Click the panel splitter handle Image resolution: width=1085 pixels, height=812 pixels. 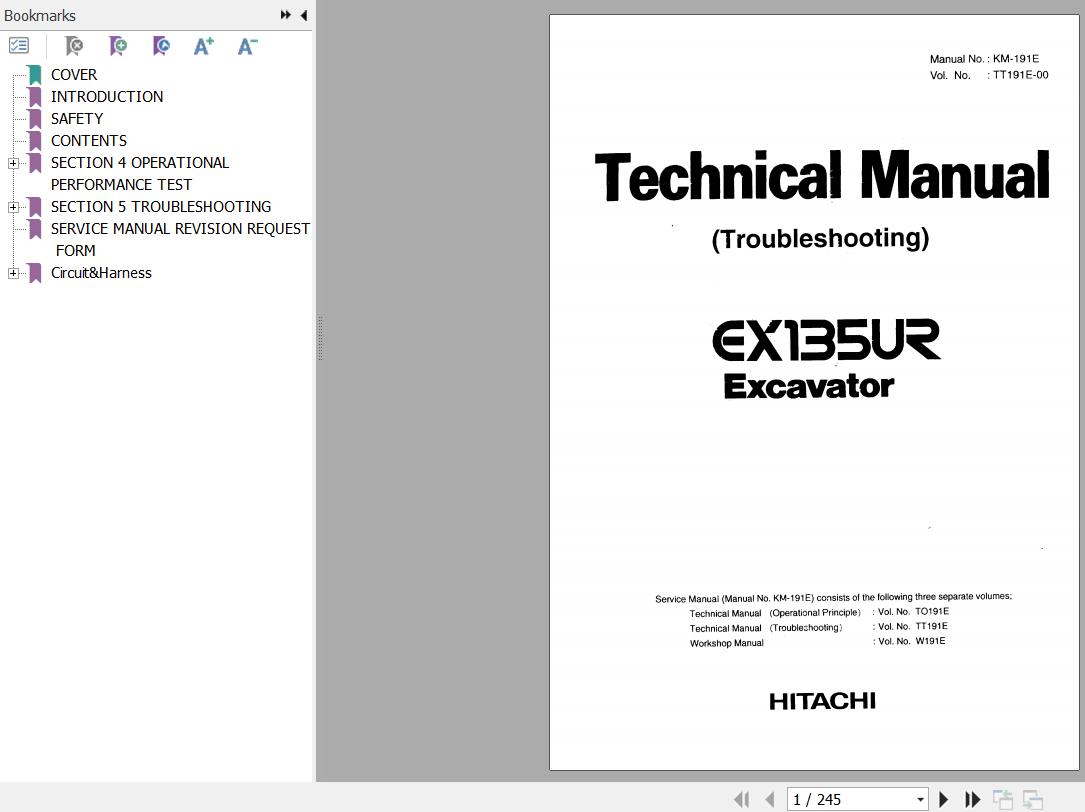320,337
